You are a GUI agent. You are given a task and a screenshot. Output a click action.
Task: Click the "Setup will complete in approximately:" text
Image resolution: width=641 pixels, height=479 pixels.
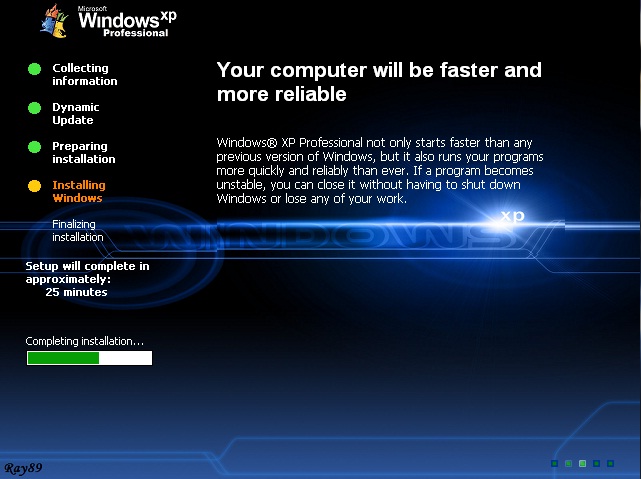[87, 273]
